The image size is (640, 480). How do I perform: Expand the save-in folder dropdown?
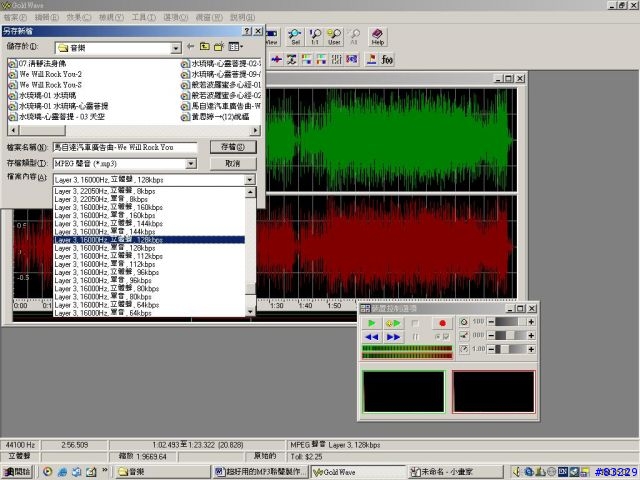click(x=176, y=48)
